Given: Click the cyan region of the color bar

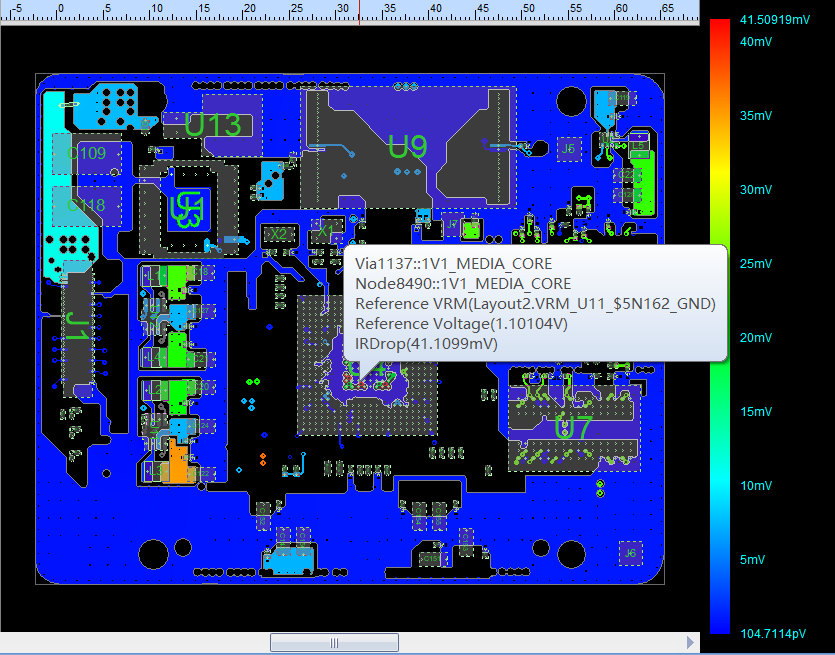Looking at the screenshot, I should [x=719, y=482].
